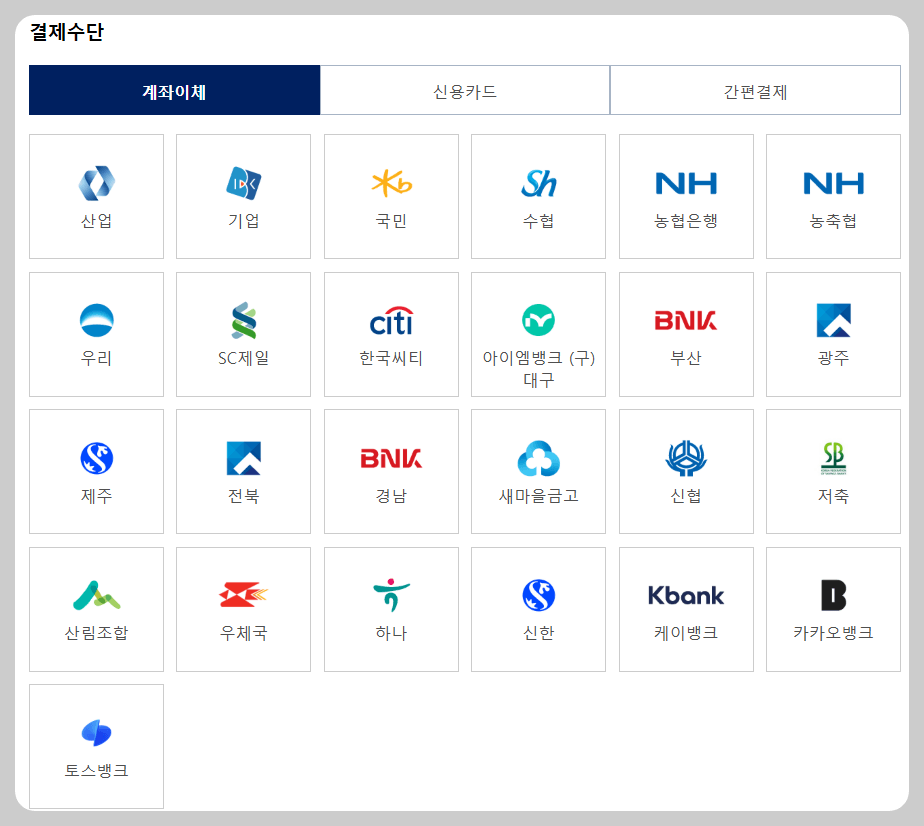Screen dimensions: 924x826
Task: Choose 수협 bank with the Sh logo
Action: (538, 196)
